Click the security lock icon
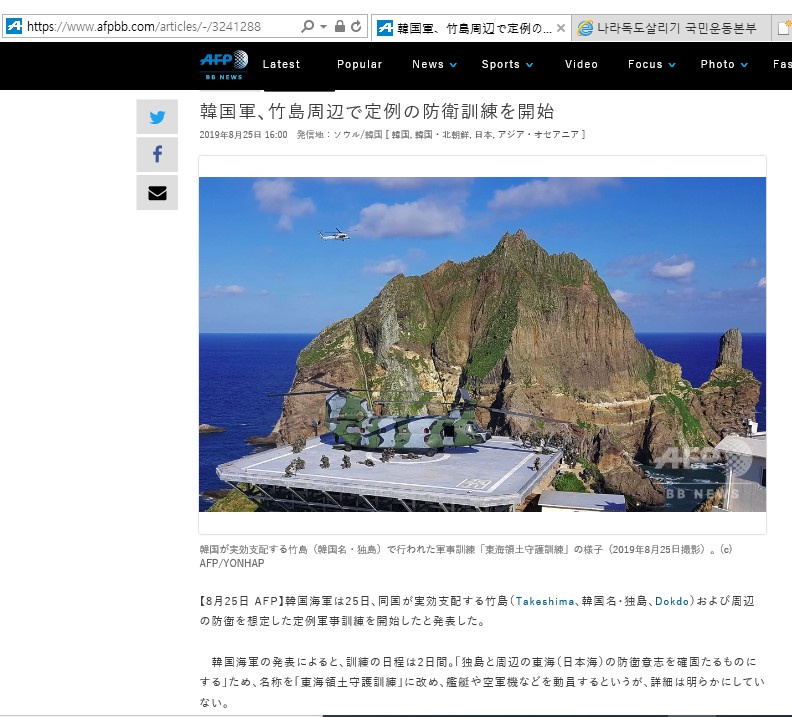The image size is (792, 717). [340, 27]
